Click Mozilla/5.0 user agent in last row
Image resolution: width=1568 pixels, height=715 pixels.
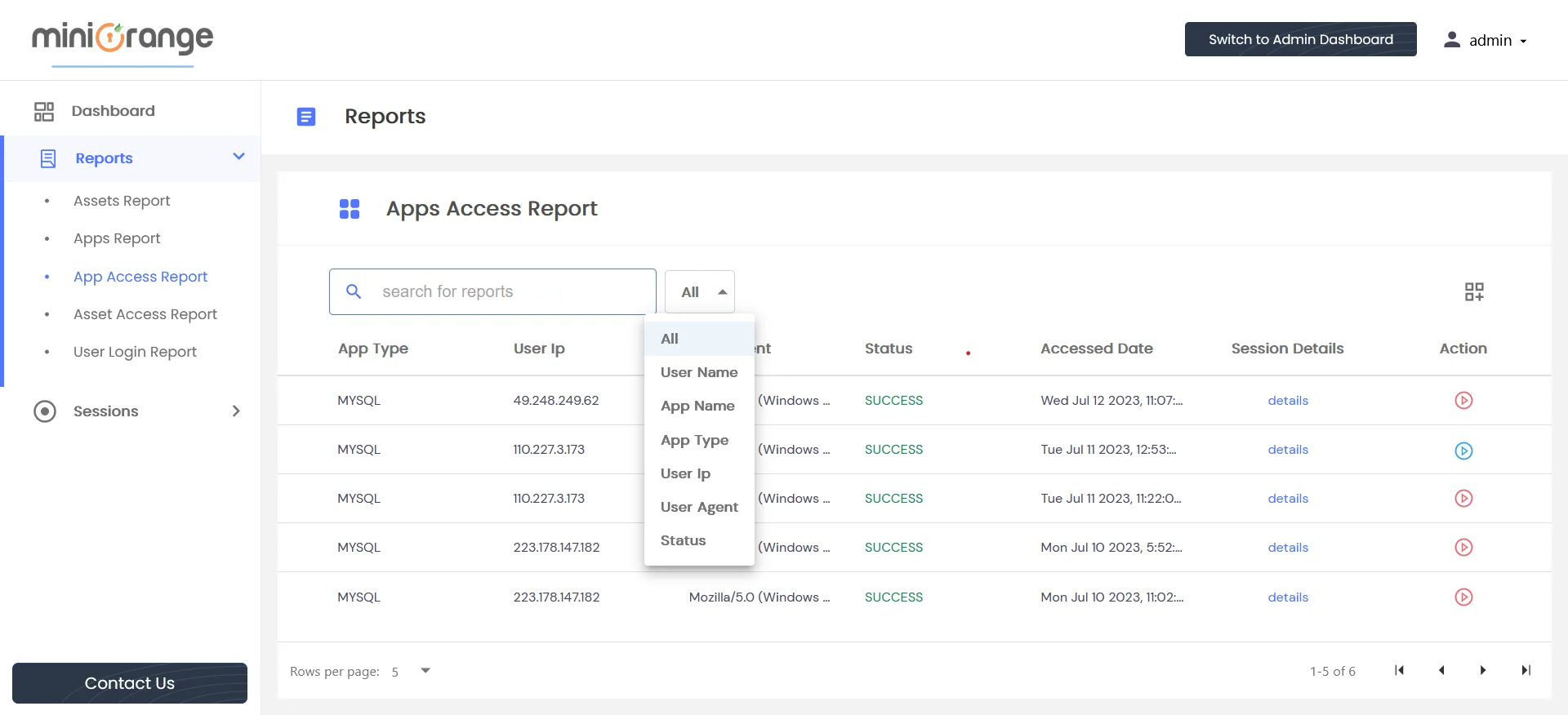[759, 597]
